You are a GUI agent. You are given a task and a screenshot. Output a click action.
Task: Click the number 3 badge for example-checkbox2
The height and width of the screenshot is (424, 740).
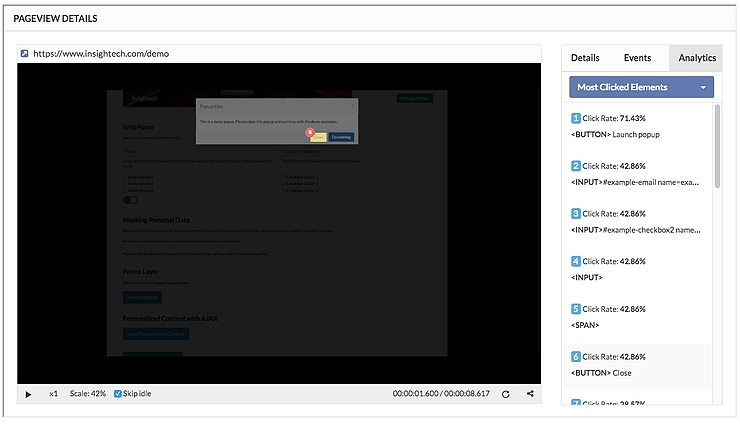click(x=575, y=214)
